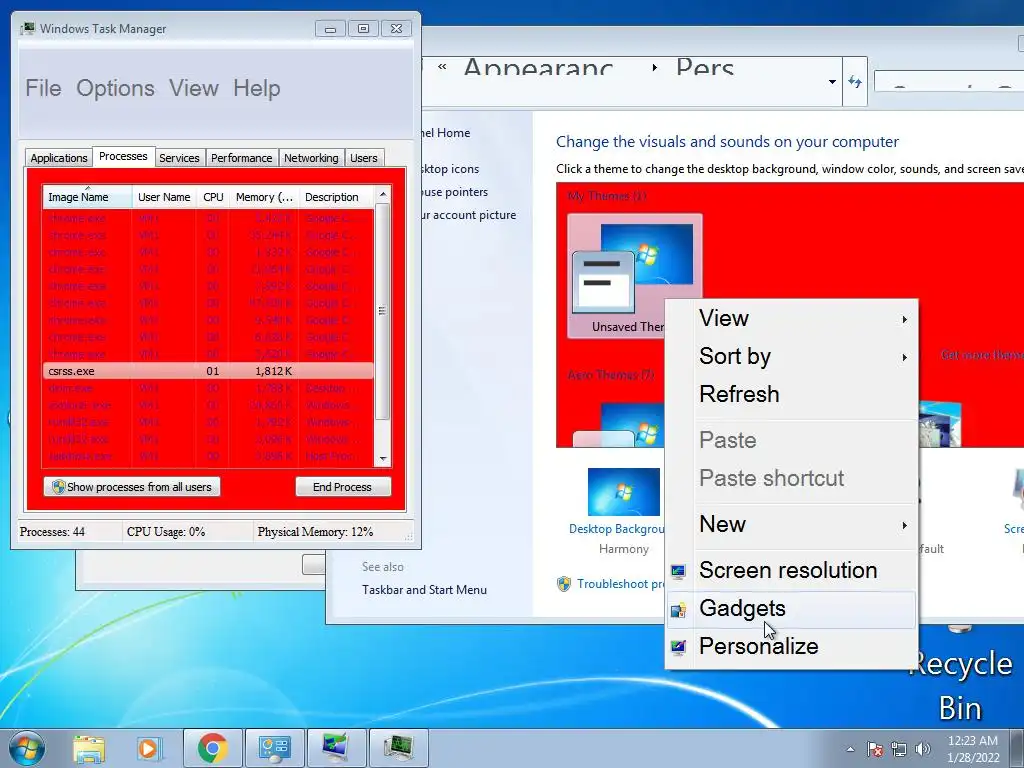Click the volume speaker tray icon
1024x768 pixels.
[922, 749]
